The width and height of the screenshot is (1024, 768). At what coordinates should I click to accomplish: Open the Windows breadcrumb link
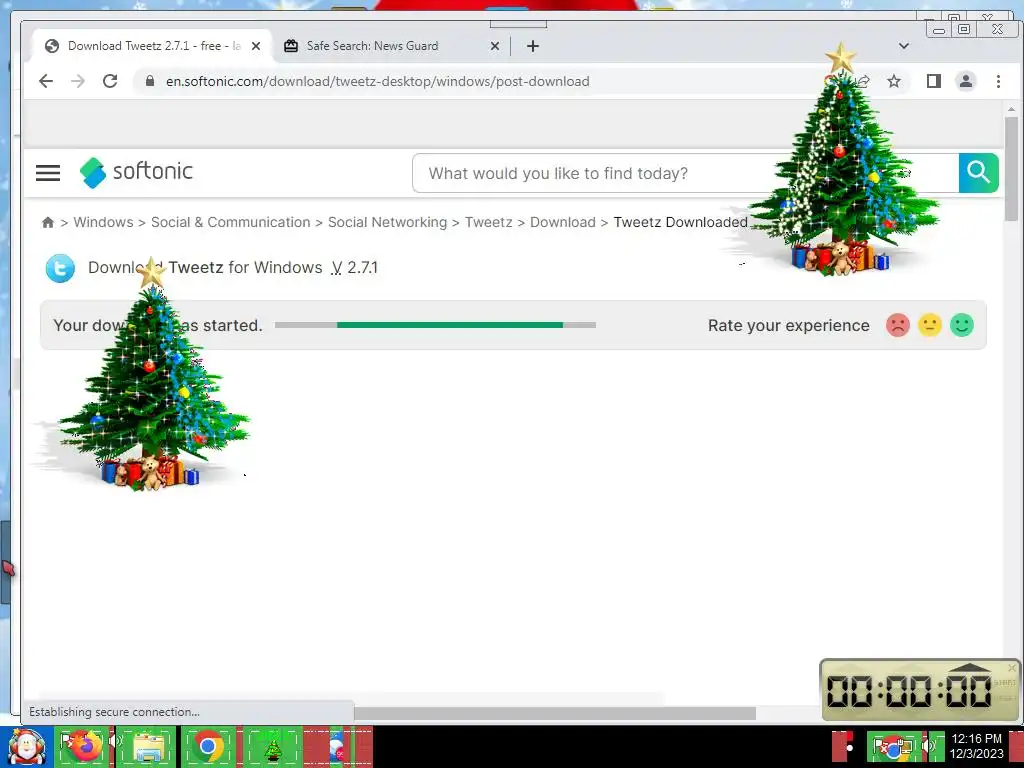click(x=103, y=222)
